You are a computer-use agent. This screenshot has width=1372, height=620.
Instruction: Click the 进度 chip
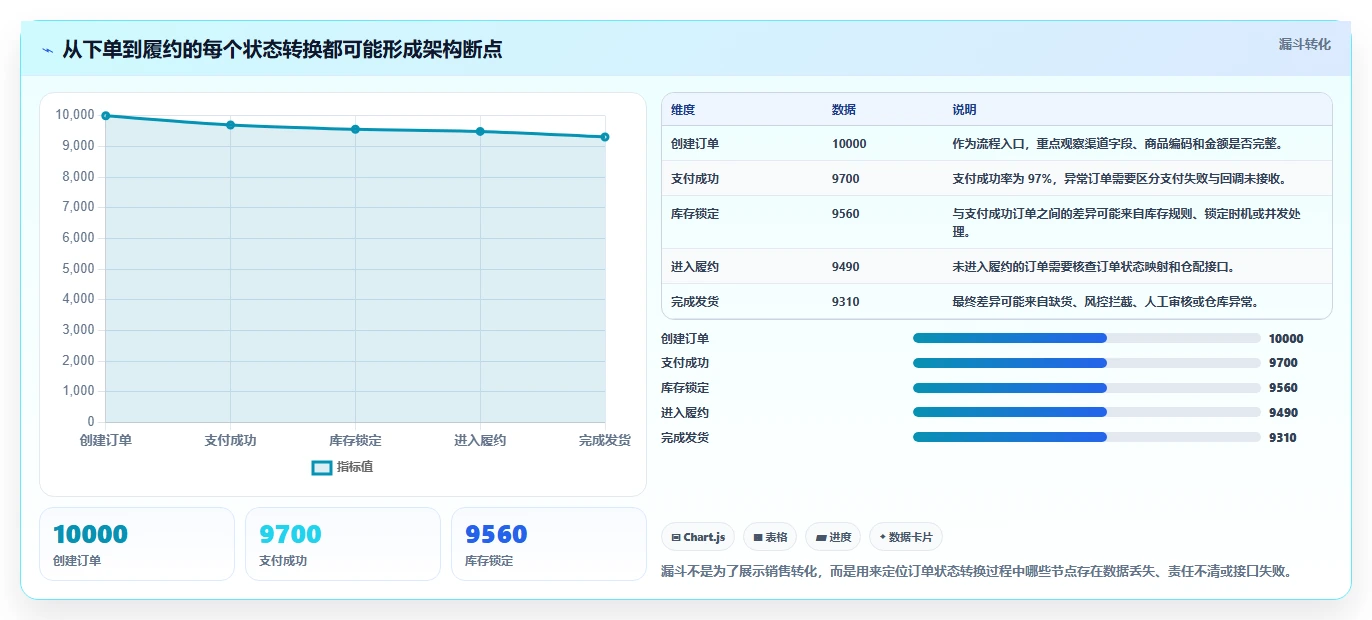click(x=833, y=537)
